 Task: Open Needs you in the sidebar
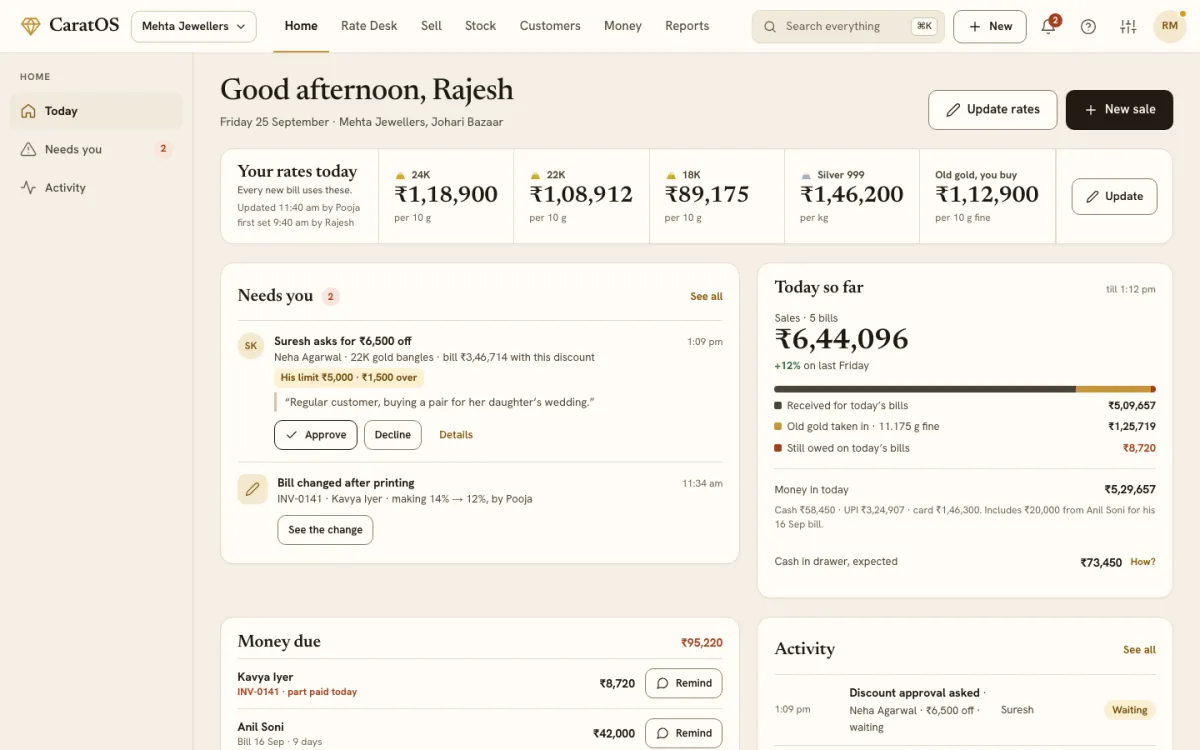(x=96, y=149)
